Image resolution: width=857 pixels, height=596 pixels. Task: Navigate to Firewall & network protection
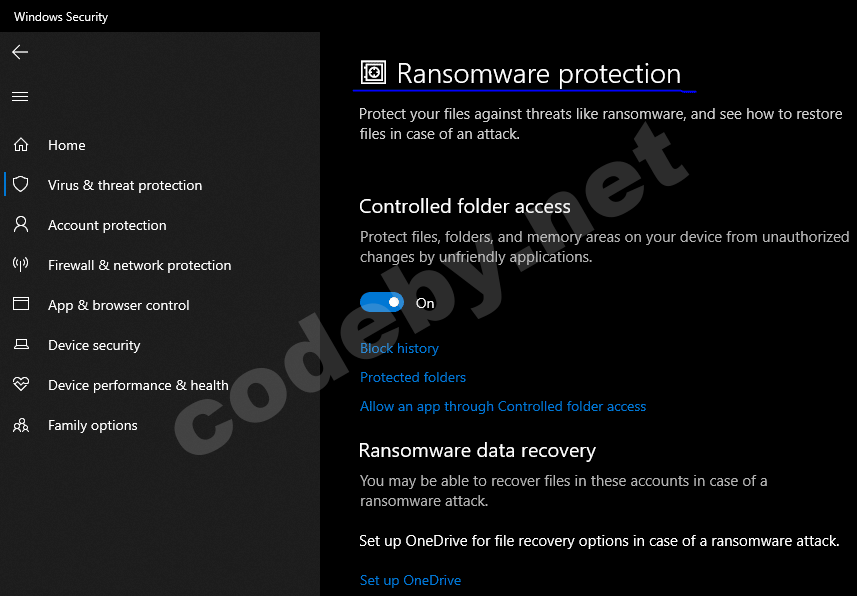(x=139, y=265)
